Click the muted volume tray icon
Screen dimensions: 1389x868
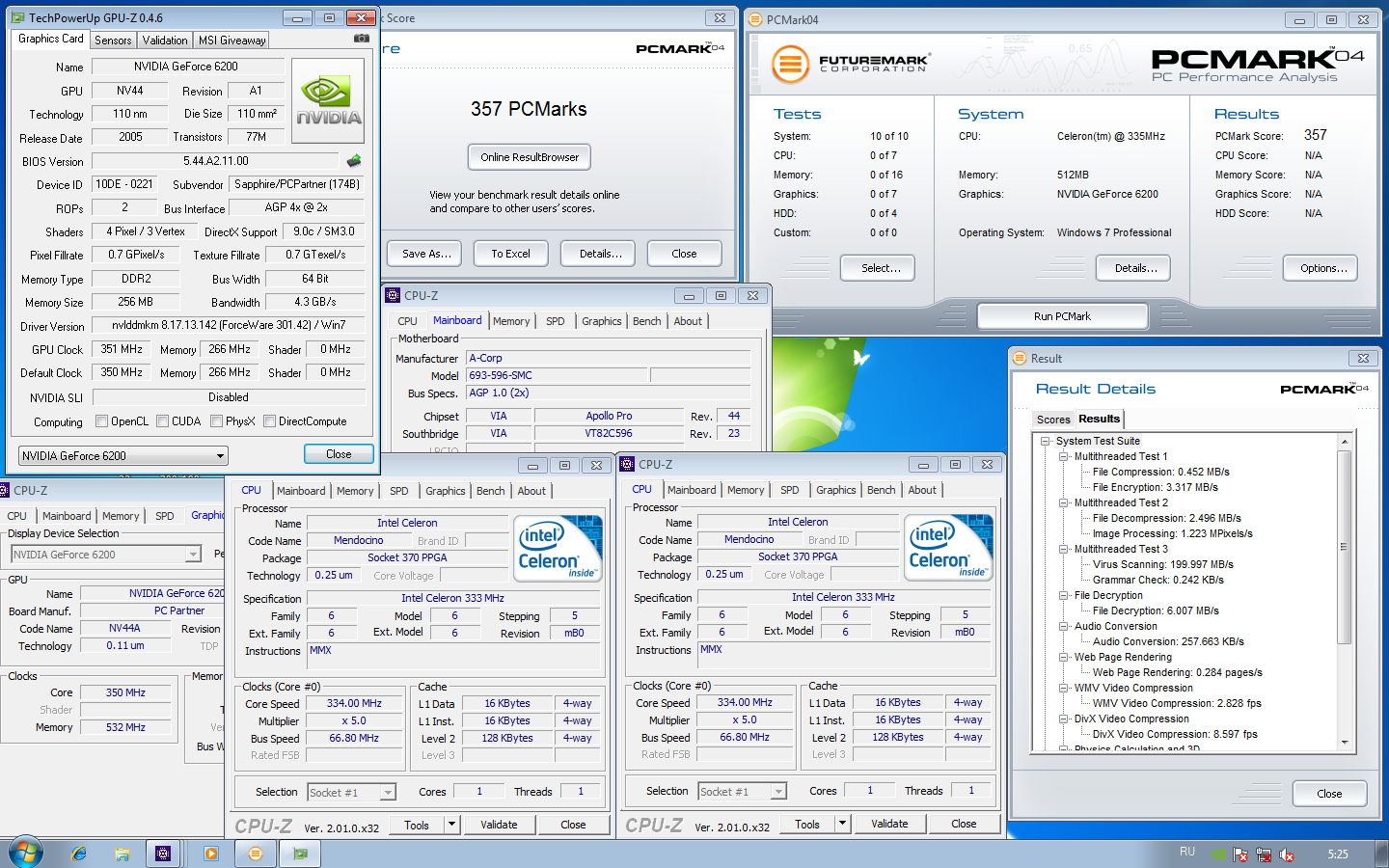coord(1287,854)
